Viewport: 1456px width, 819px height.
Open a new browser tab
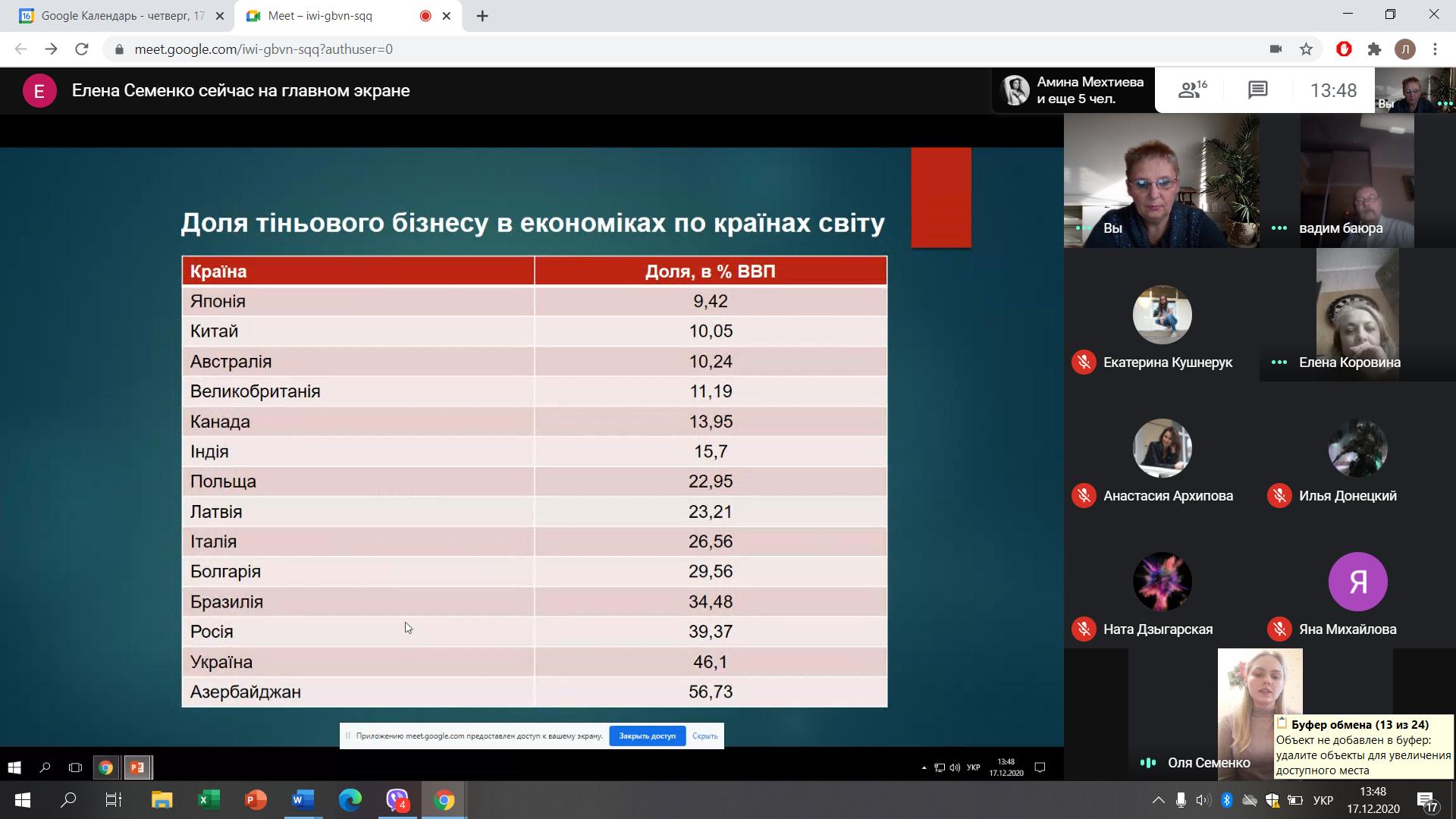click(x=482, y=16)
